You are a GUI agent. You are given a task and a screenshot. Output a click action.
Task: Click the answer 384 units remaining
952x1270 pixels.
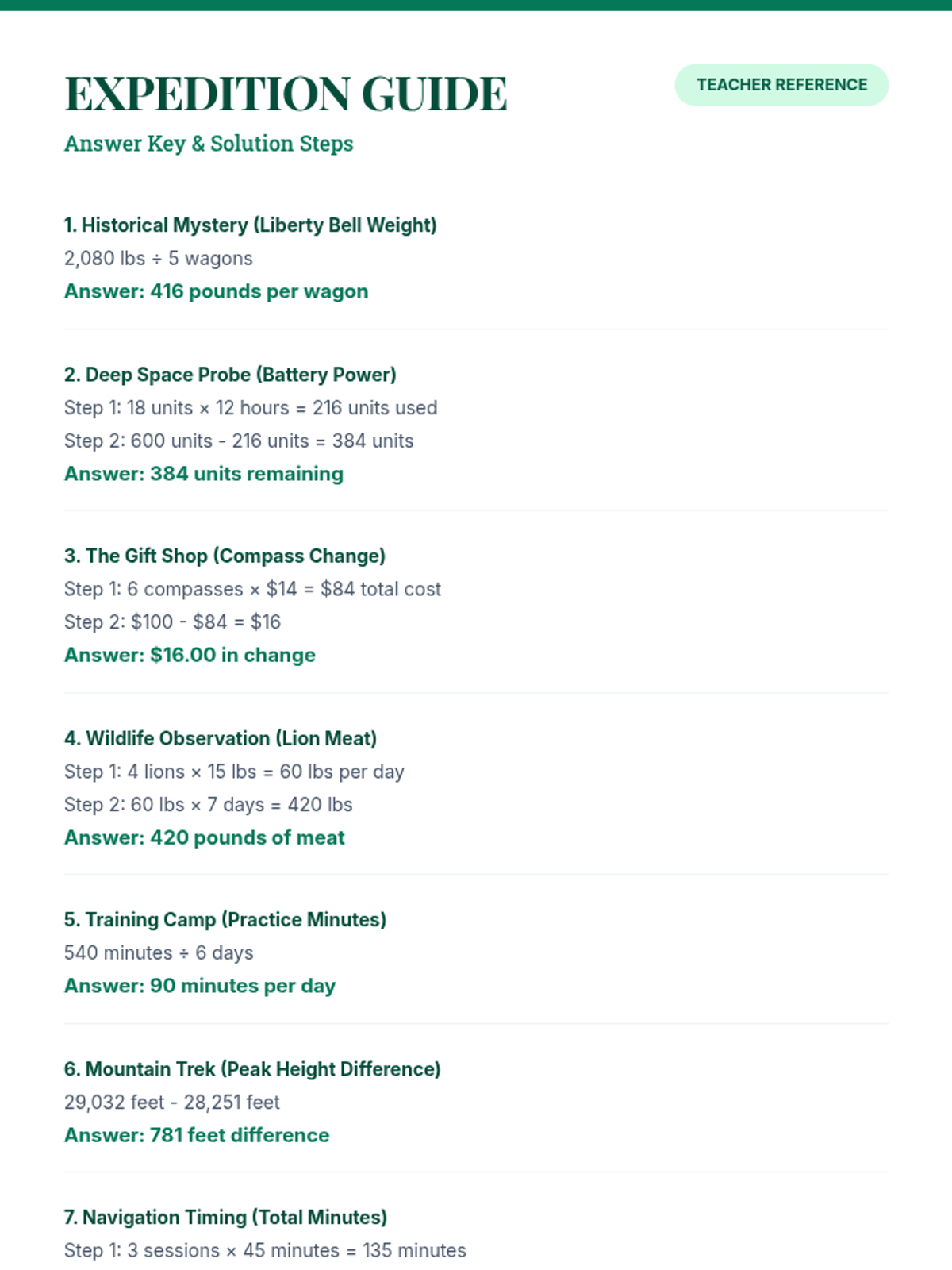tap(204, 474)
